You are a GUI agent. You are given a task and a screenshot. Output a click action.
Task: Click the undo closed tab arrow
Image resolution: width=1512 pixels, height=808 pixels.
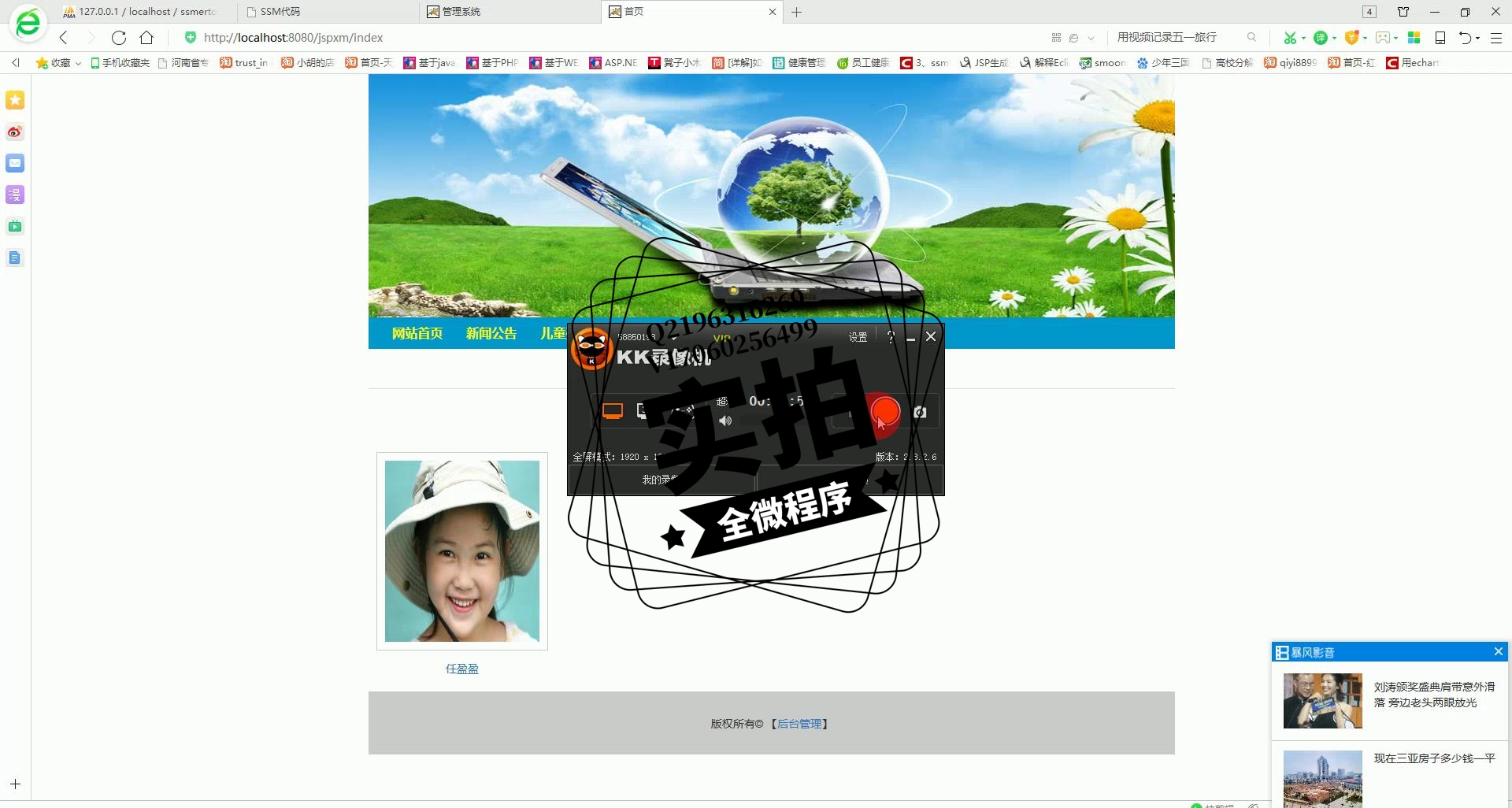click(1465, 37)
